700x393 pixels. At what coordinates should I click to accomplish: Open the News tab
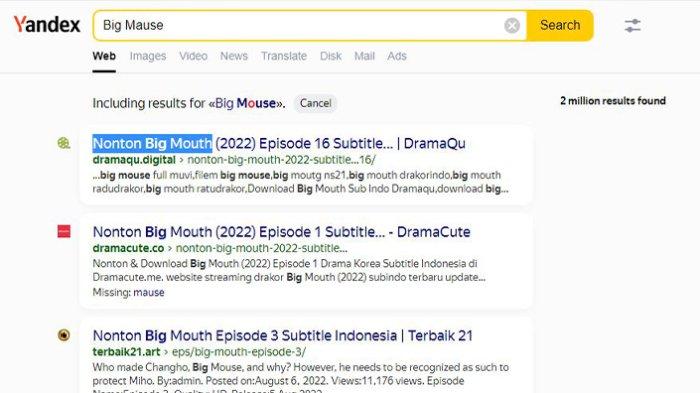tap(234, 56)
